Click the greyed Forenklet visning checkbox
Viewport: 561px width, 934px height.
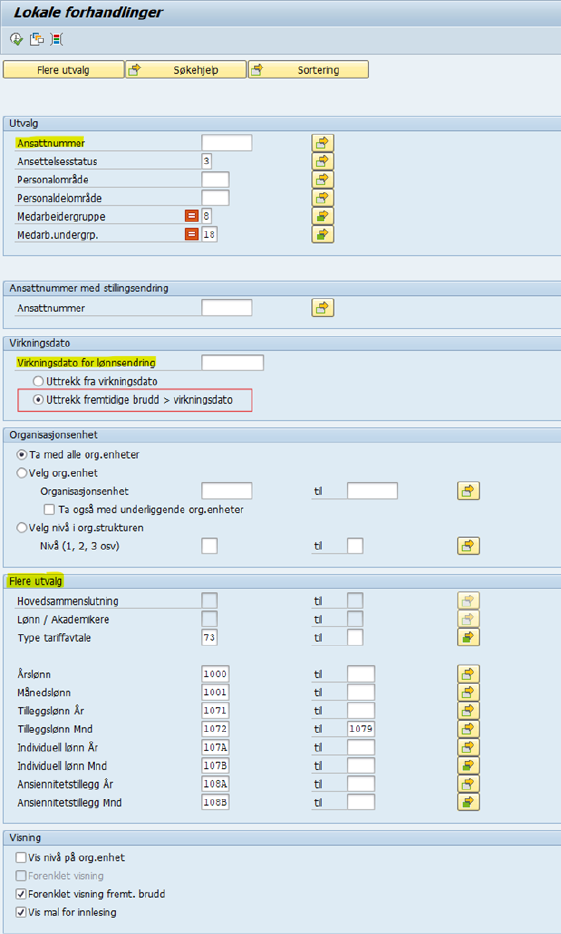click(21, 876)
